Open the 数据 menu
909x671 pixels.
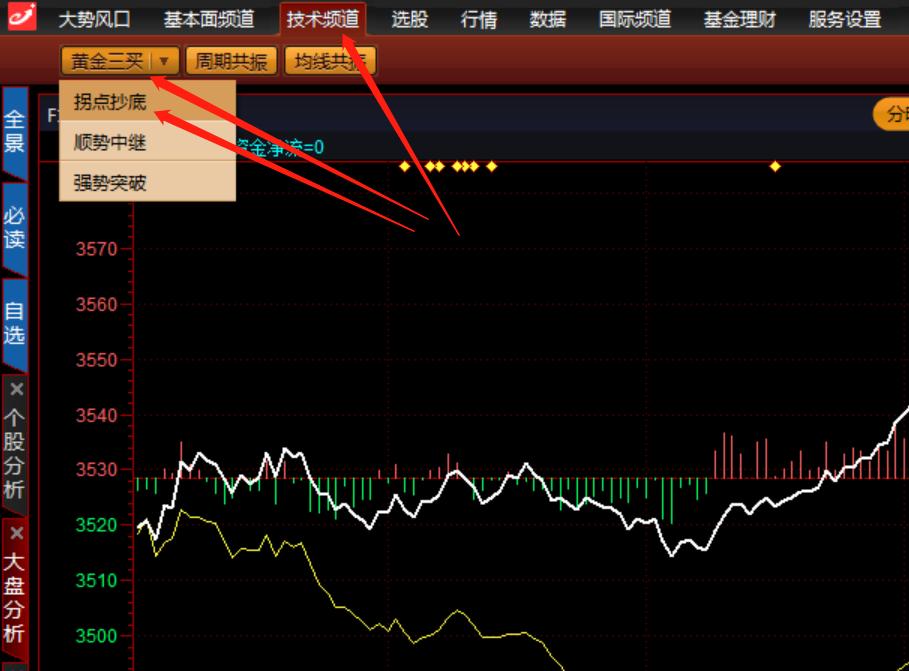coord(547,17)
